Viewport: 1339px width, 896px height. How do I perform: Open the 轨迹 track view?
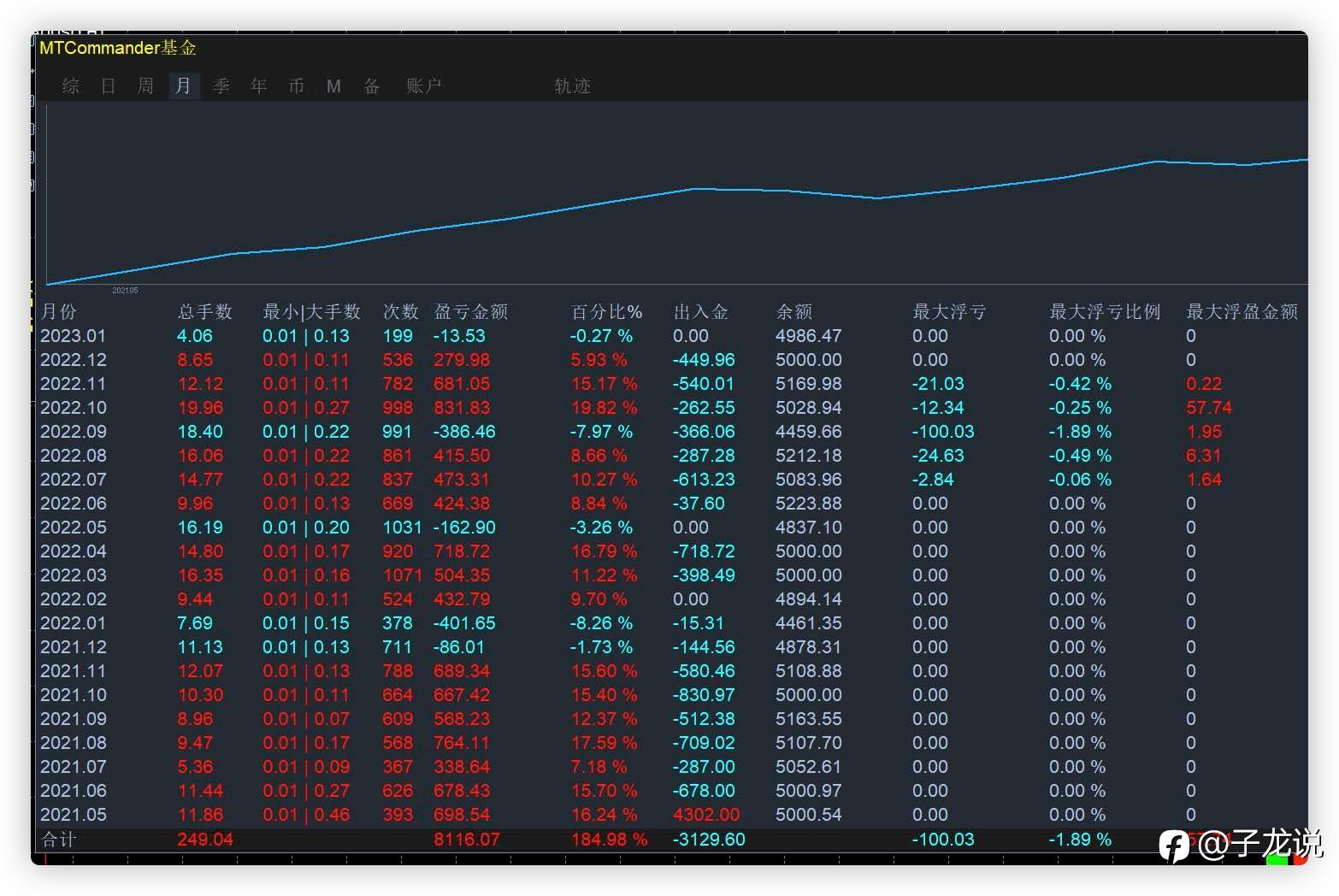[572, 85]
